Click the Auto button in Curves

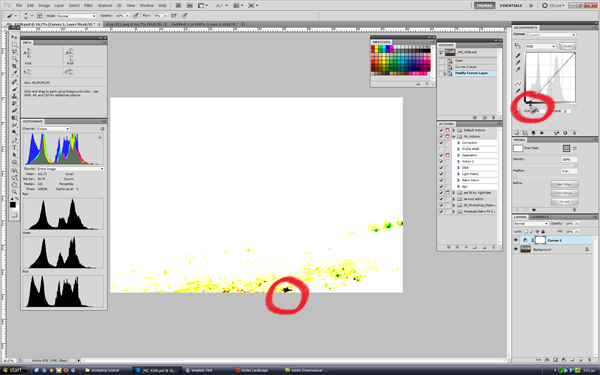click(567, 46)
